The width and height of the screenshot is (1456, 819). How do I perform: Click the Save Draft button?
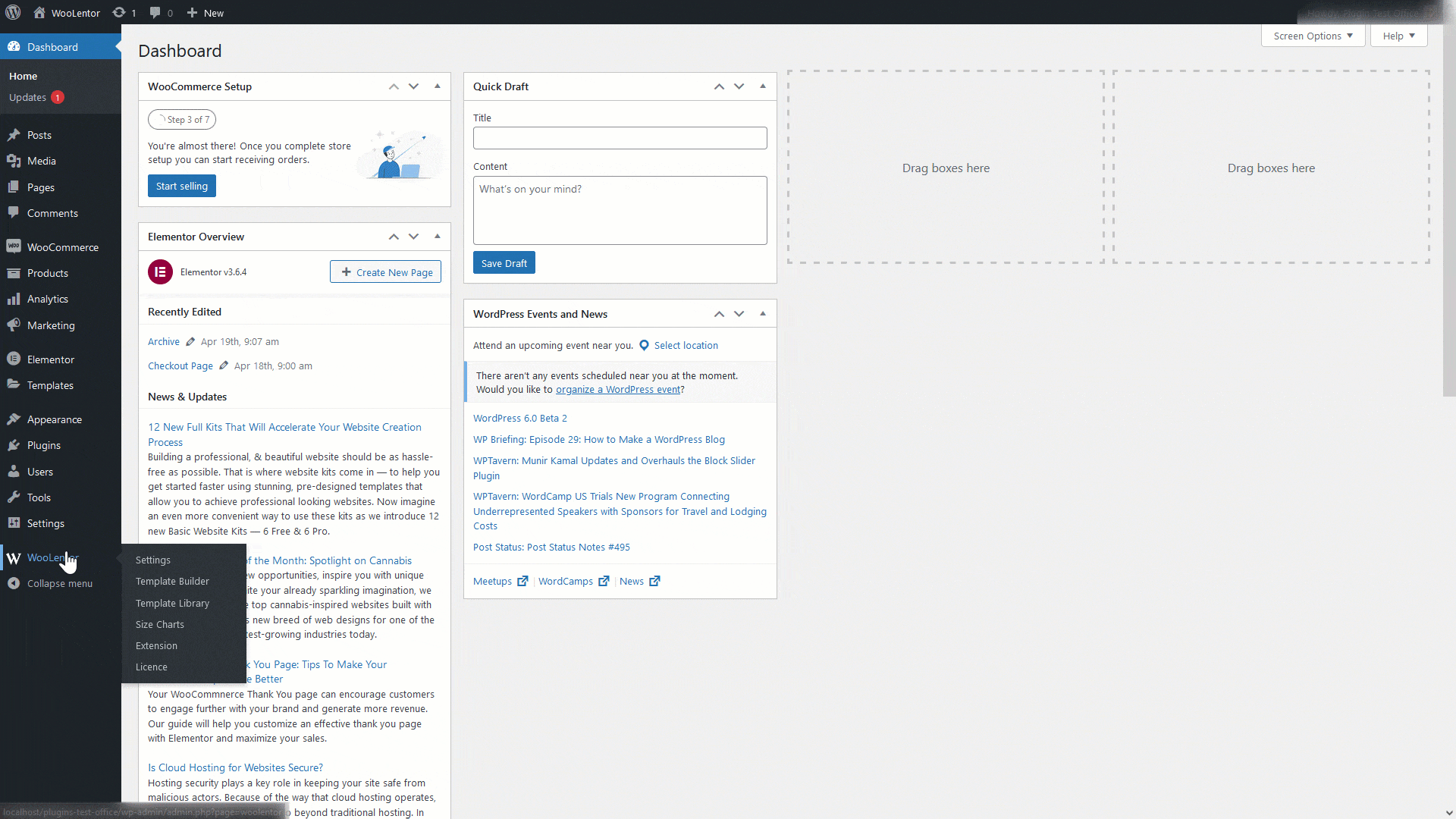pos(504,263)
